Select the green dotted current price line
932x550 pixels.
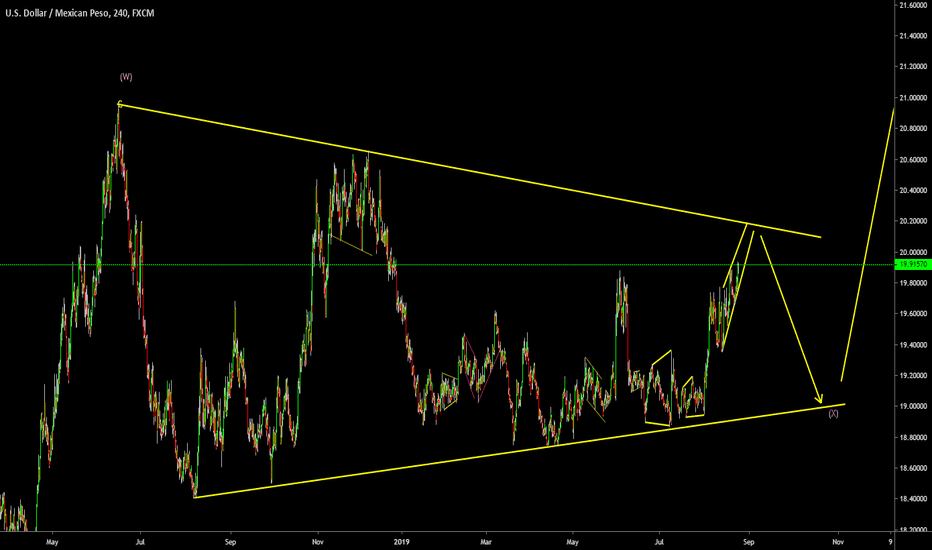[446, 265]
